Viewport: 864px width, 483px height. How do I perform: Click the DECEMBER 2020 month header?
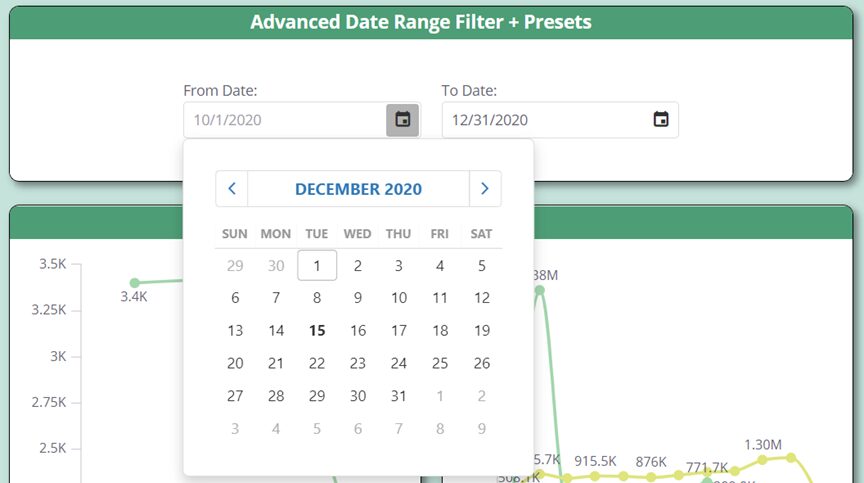pos(358,189)
